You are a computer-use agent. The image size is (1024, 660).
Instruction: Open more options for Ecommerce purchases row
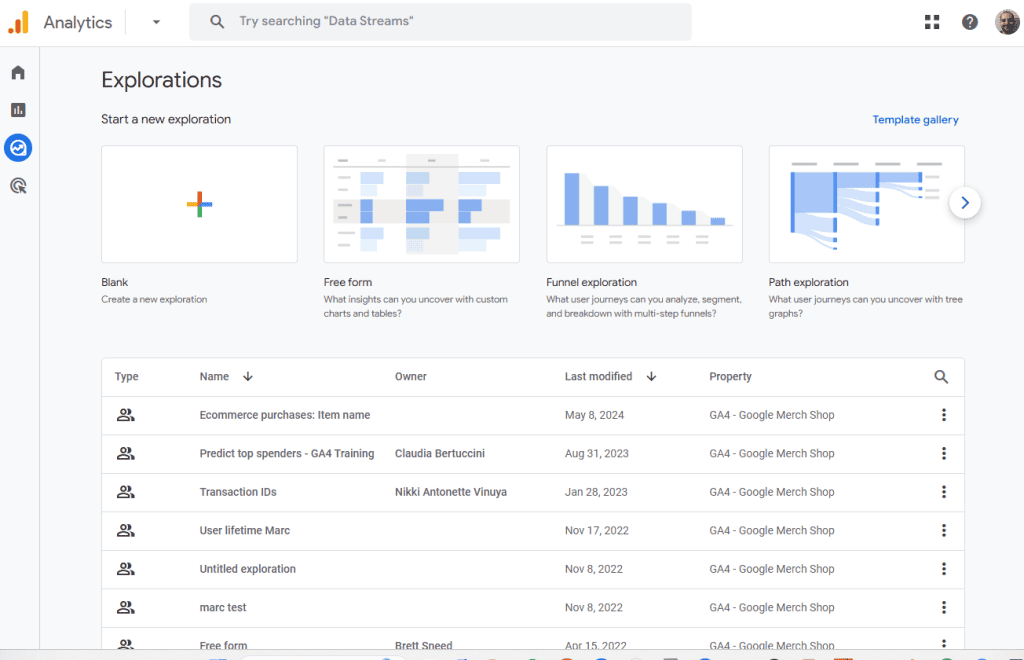(x=943, y=415)
